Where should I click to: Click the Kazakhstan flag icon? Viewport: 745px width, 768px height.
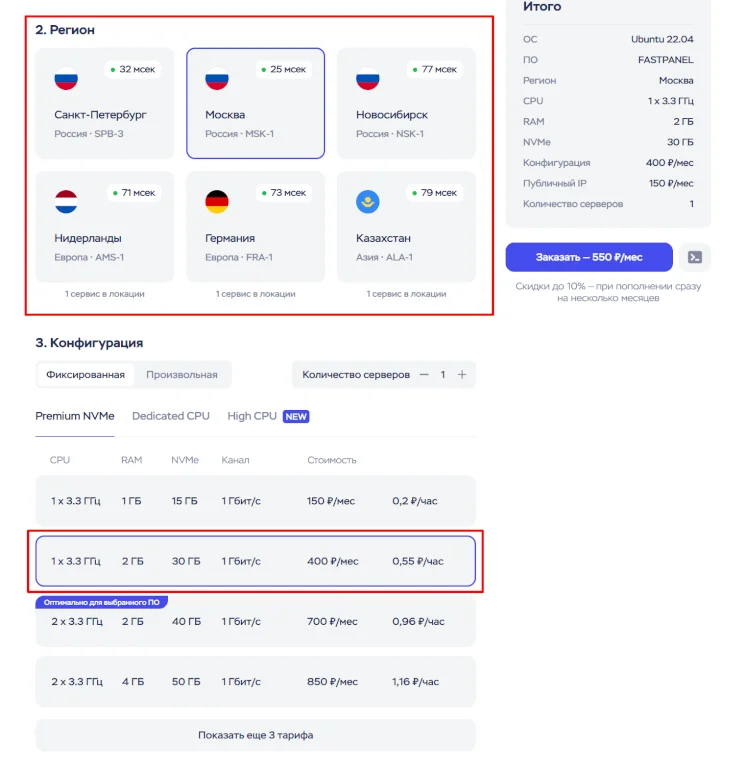click(368, 202)
